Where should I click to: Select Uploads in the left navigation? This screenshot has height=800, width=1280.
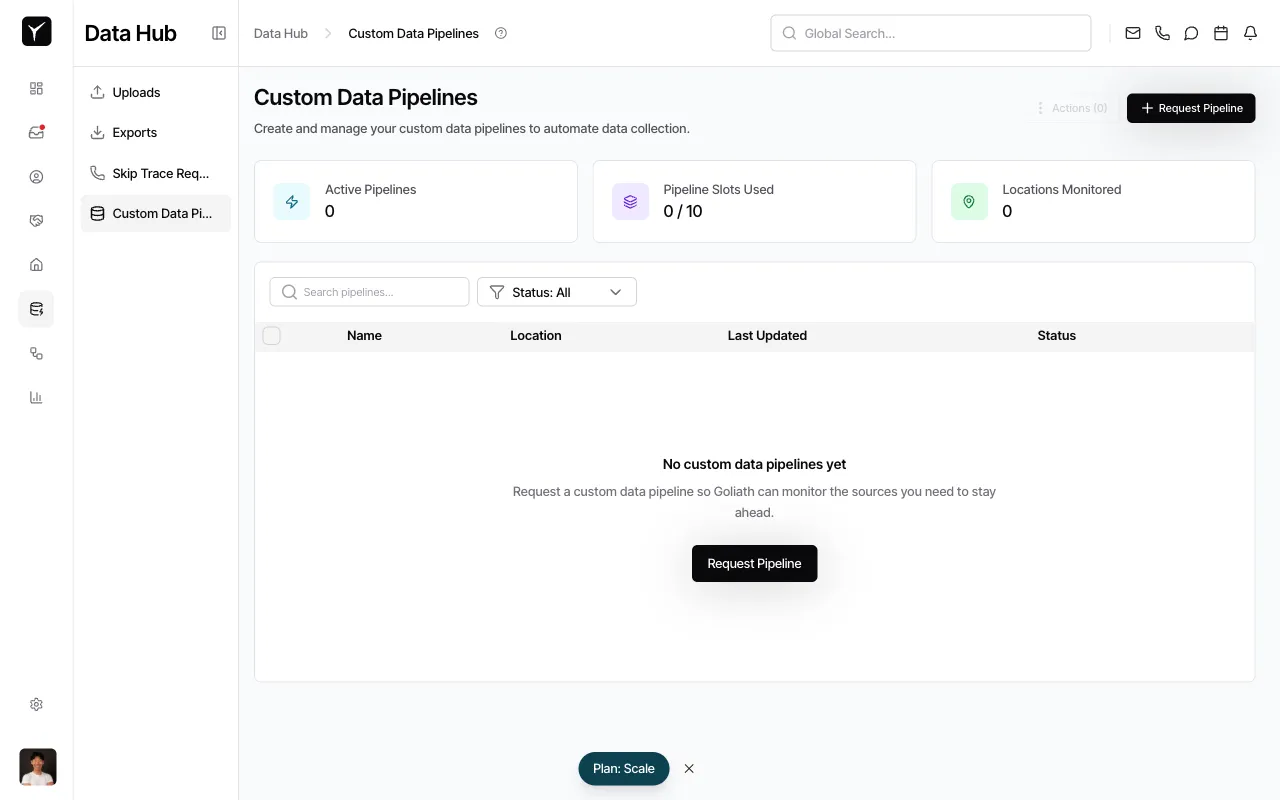[x=136, y=92]
